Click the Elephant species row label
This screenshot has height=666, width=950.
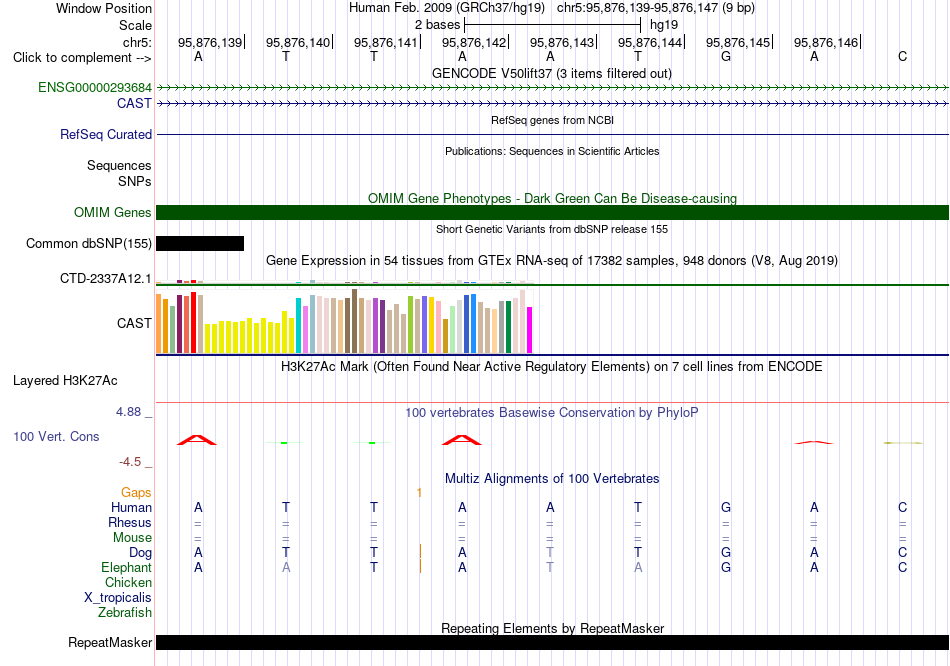click(x=126, y=567)
